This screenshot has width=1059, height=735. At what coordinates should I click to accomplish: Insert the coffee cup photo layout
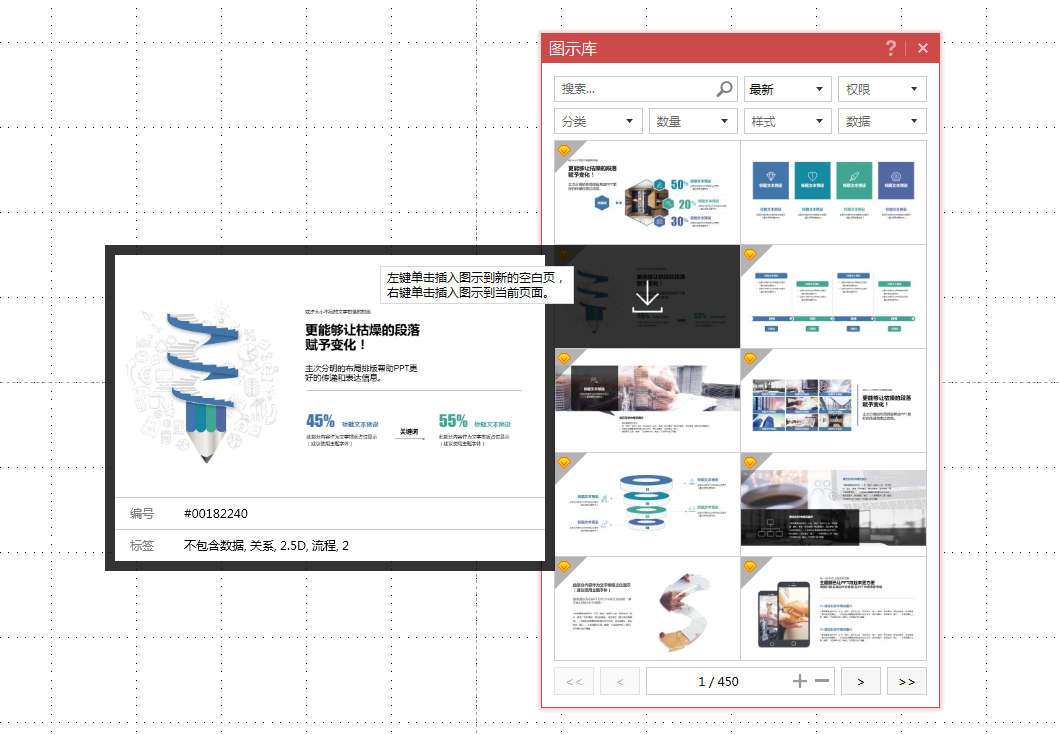(x=833, y=505)
